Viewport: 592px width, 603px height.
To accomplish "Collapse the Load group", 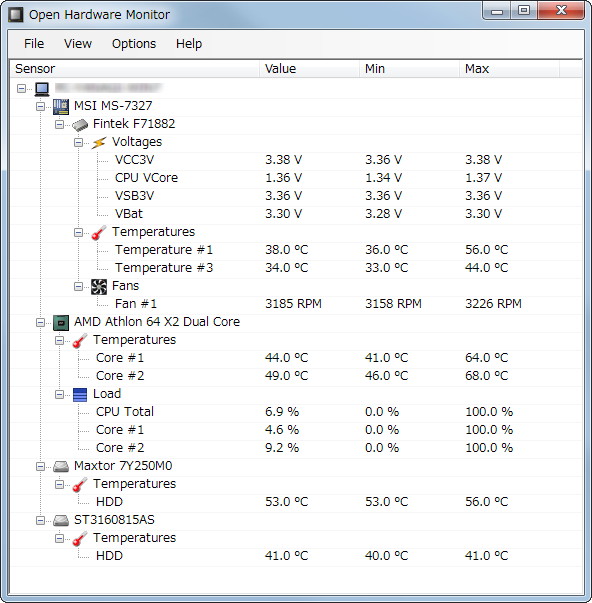I will point(59,395).
